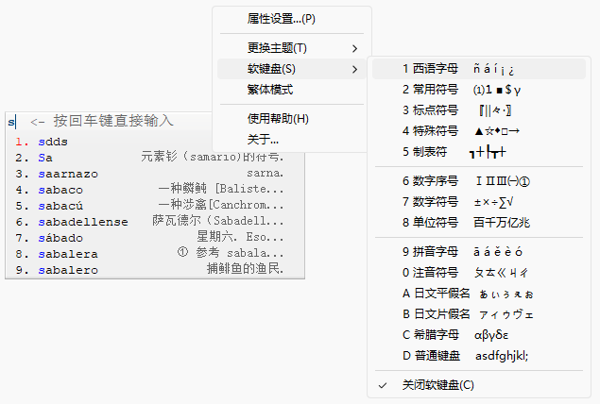Image resolution: width=600 pixels, height=404 pixels.
Task: Select 制表符 soft keyboard
Action: (425, 150)
